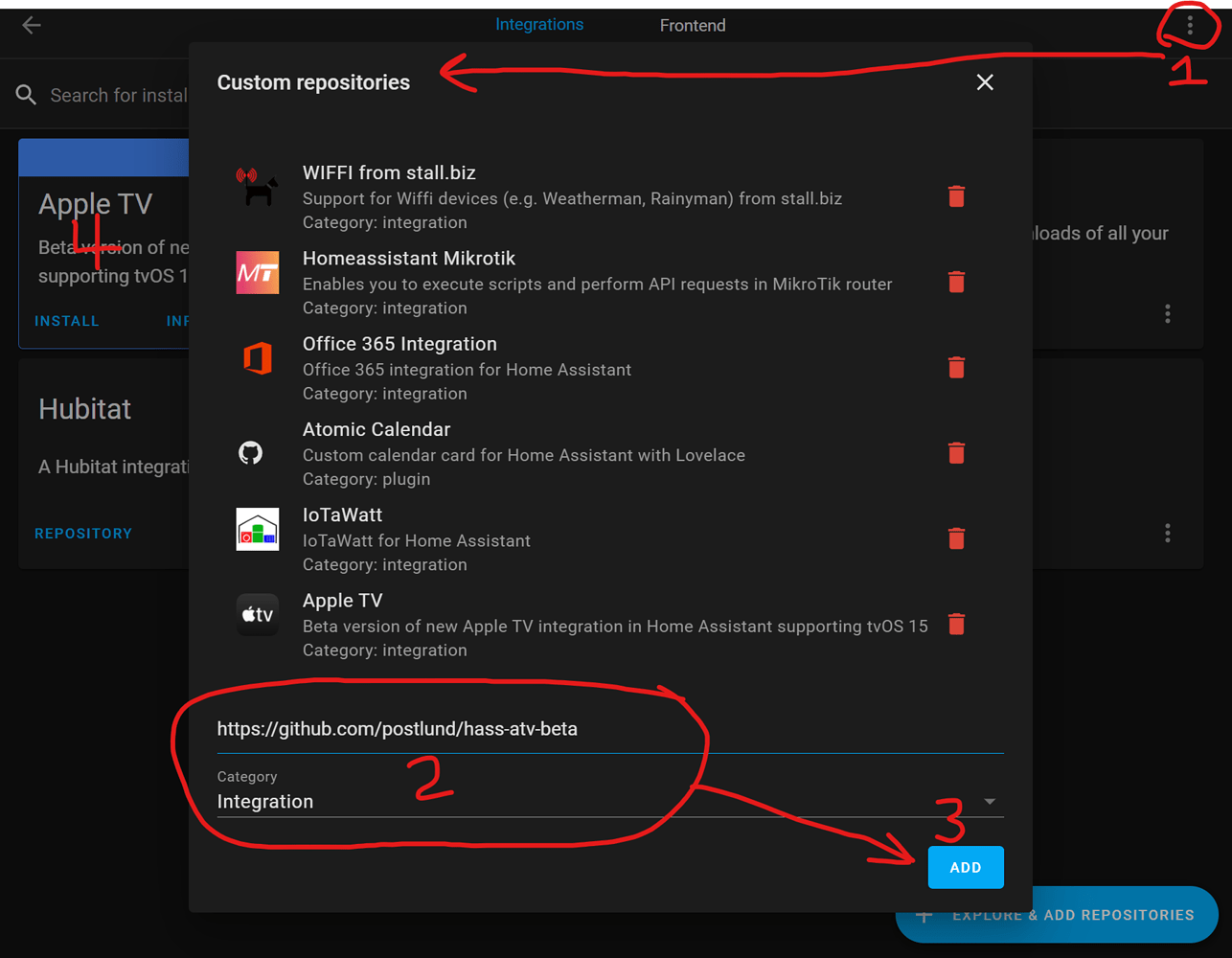Click the Lovelace custom calendar card description
This screenshot has height=958, width=1232.
coord(524,455)
